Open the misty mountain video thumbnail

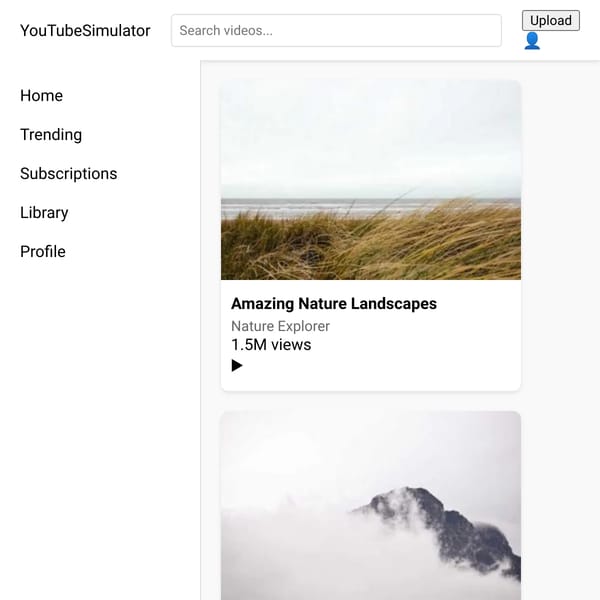371,505
